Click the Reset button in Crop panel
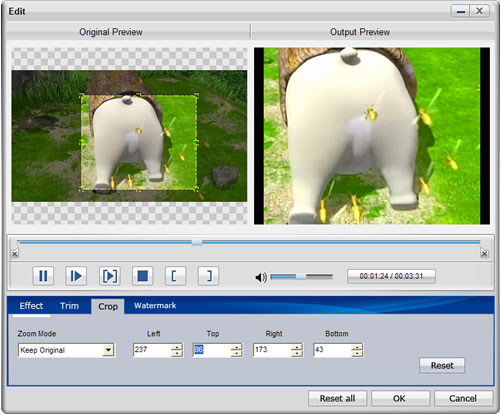Screen dimensions: 500x414 coord(442,366)
